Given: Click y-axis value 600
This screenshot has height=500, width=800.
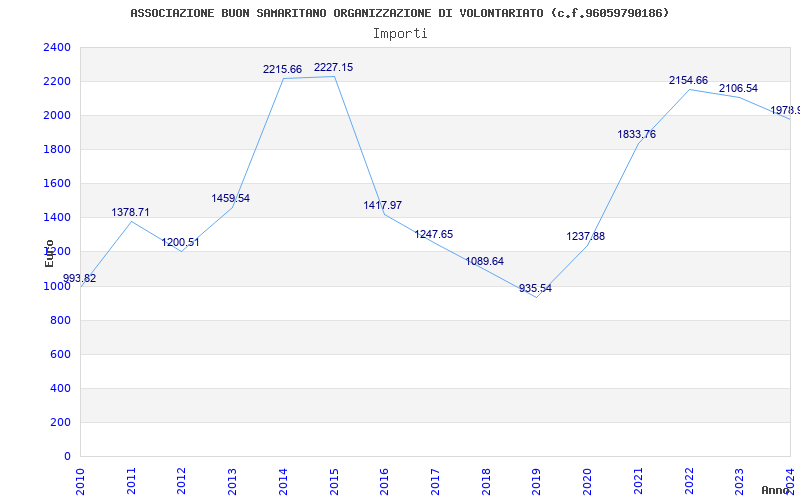Looking at the screenshot, I should 61,355.
